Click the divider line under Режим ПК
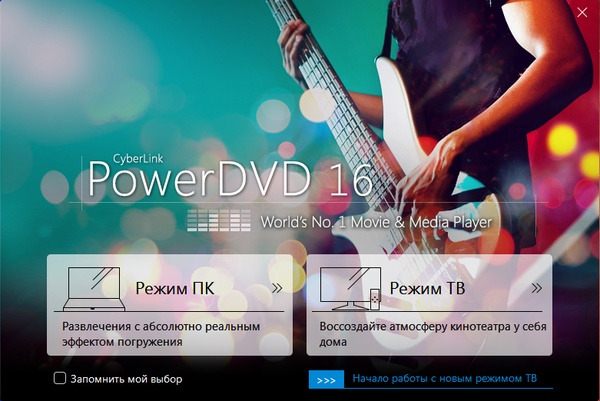600x401 pixels. [x=170, y=311]
